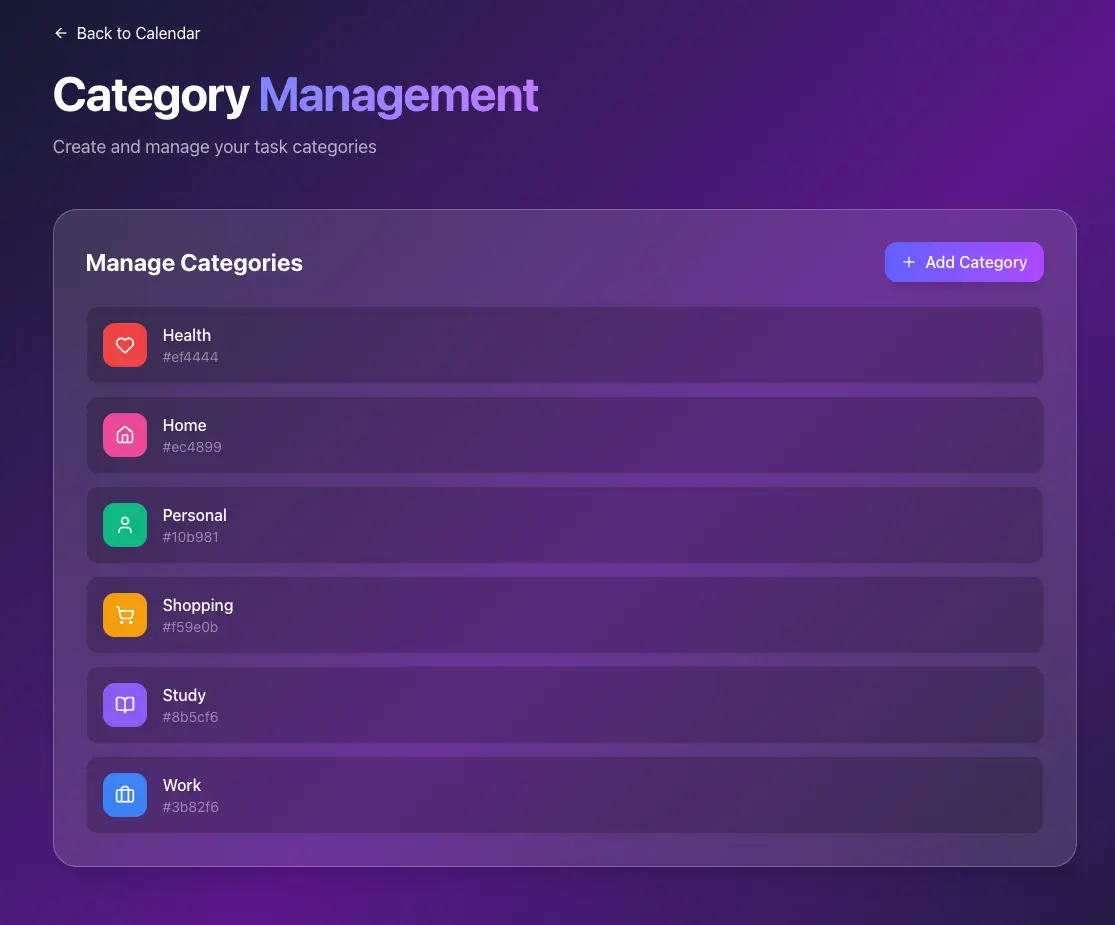Image resolution: width=1115 pixels, height=925 pixels.
Task: Select the Home category name
Action: 184,425
